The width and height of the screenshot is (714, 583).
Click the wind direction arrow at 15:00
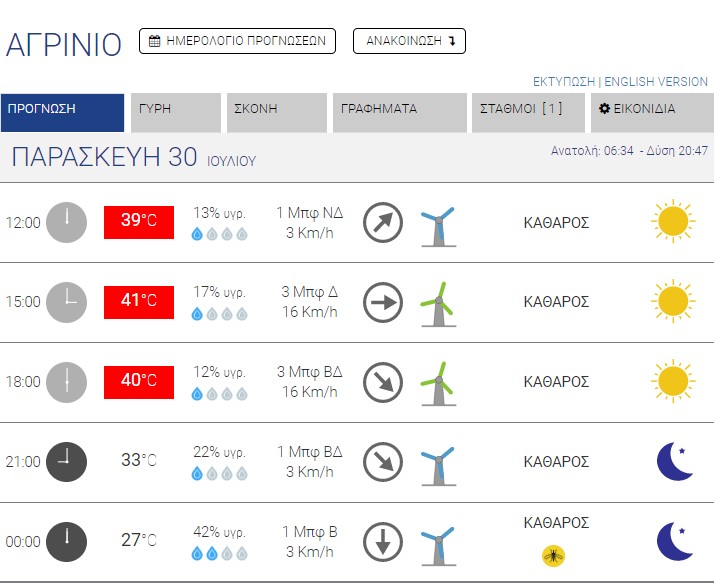point(383,302)
